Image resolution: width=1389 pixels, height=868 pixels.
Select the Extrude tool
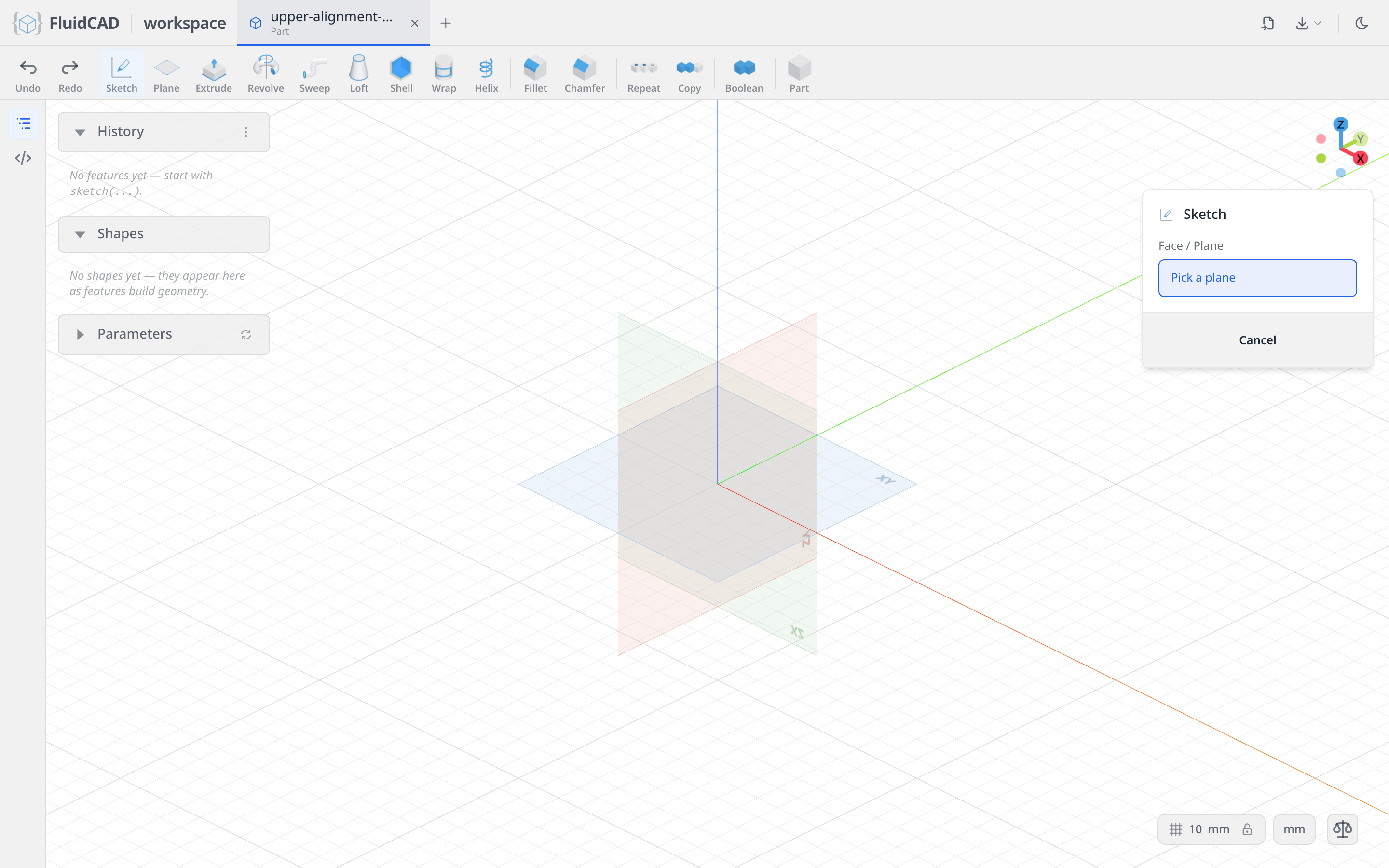click(x=214, y=75)
